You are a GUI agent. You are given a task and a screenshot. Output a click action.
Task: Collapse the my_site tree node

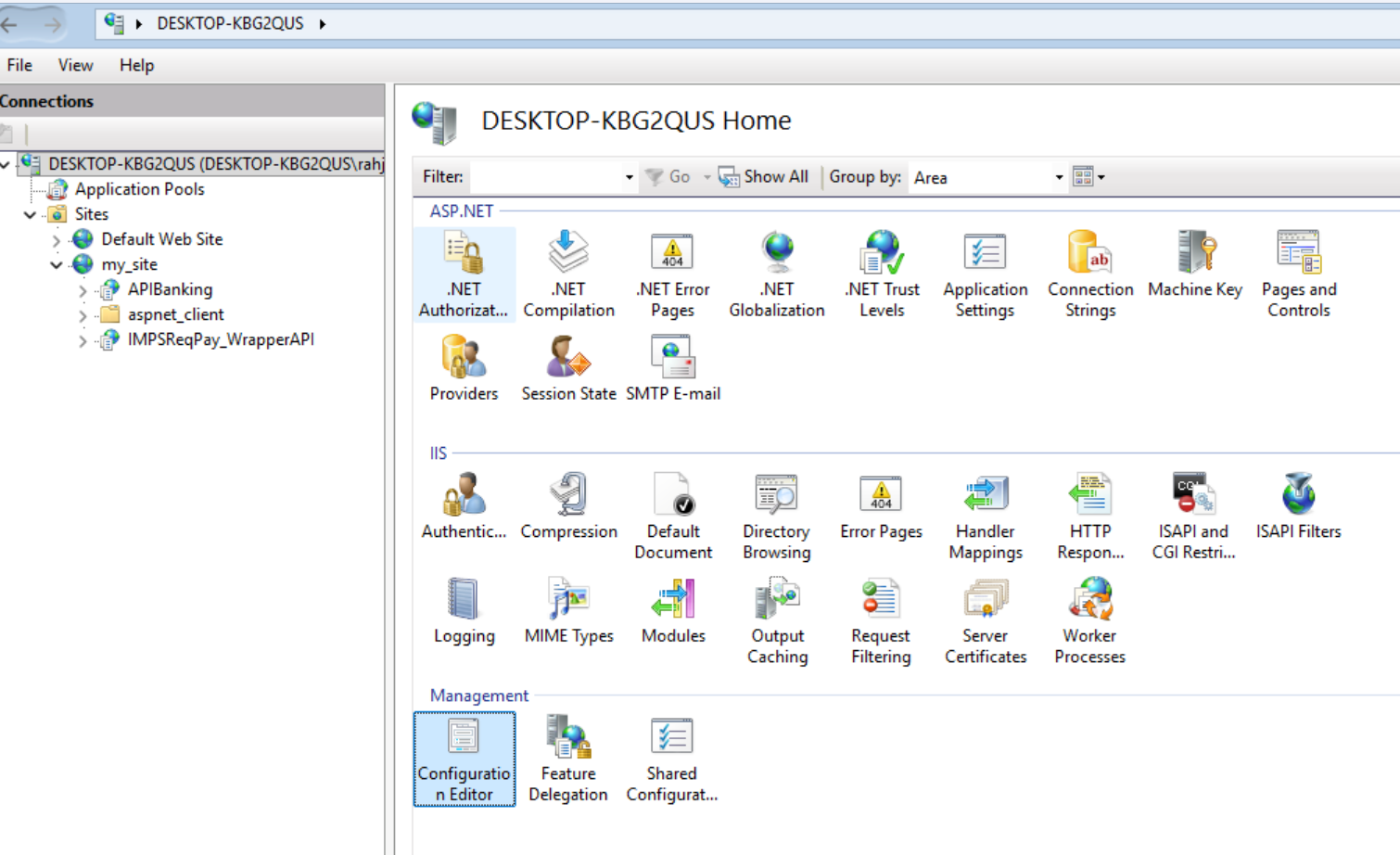pos(57,265)
